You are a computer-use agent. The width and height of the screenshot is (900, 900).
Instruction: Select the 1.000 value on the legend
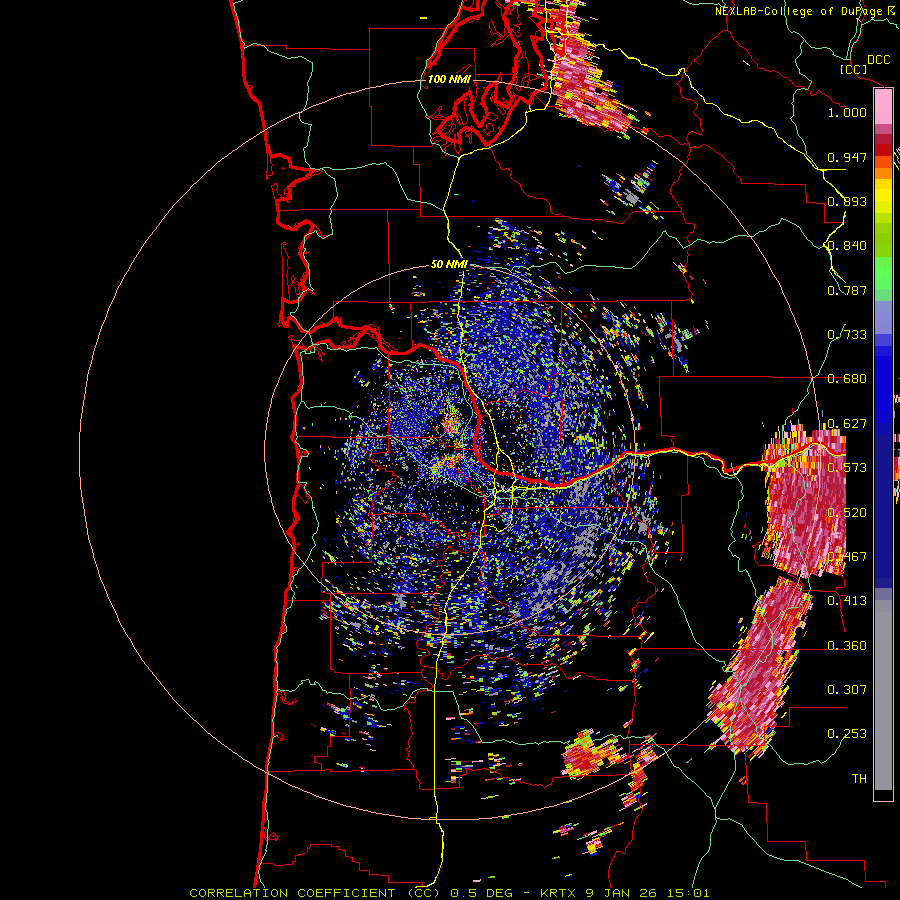pyautogui.click(x=847, y=112)
